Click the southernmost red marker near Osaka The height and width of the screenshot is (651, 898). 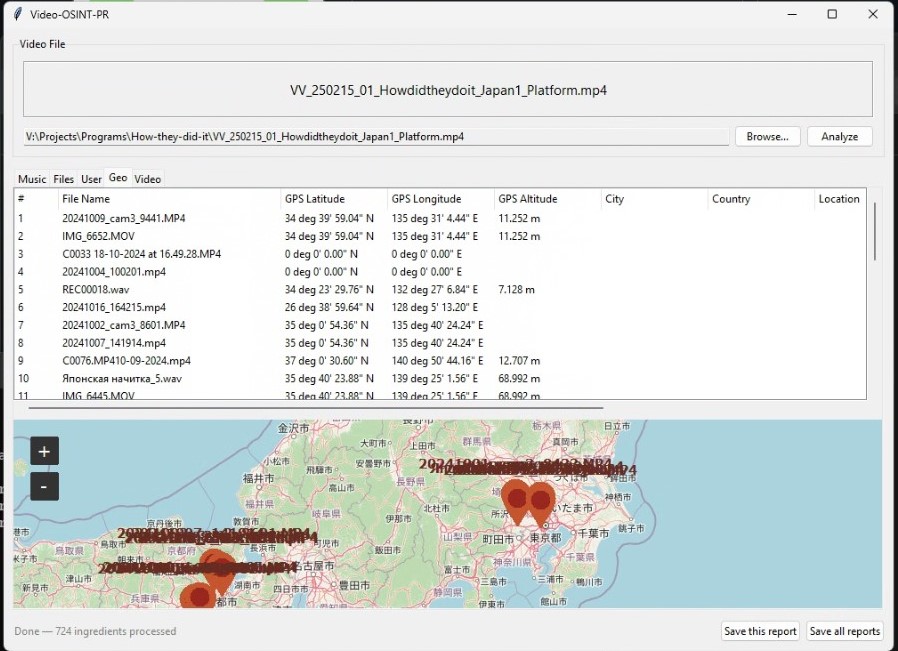[196, 595]
